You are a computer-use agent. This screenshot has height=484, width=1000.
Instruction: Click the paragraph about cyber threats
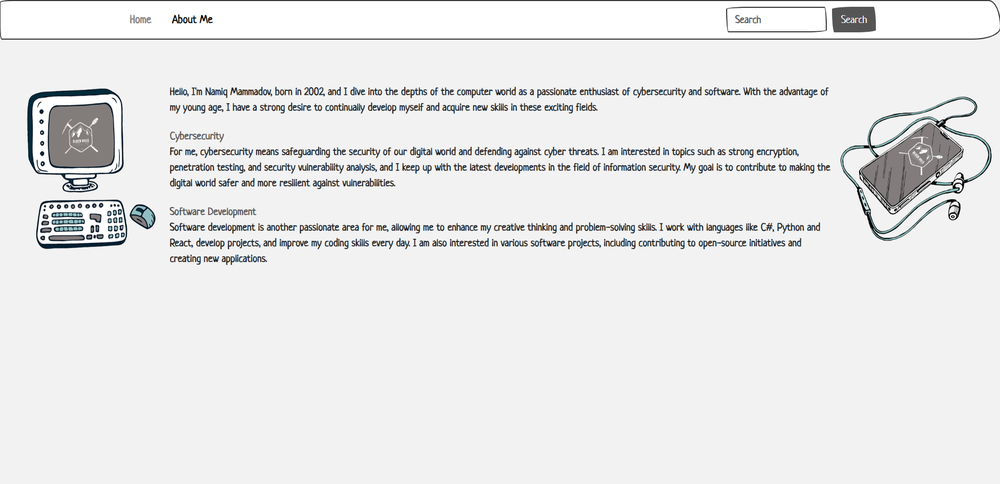coord(498,167)
